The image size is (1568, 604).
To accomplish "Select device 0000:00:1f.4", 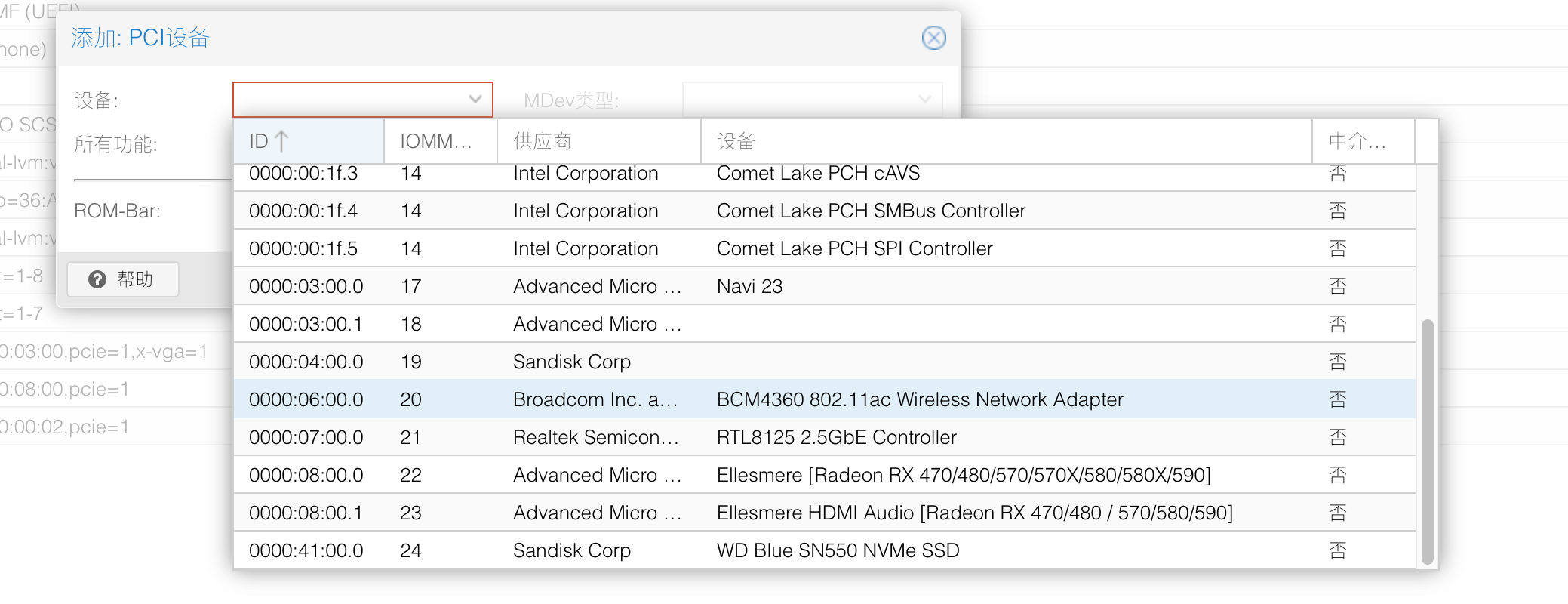I will click(x=824, y=211).
